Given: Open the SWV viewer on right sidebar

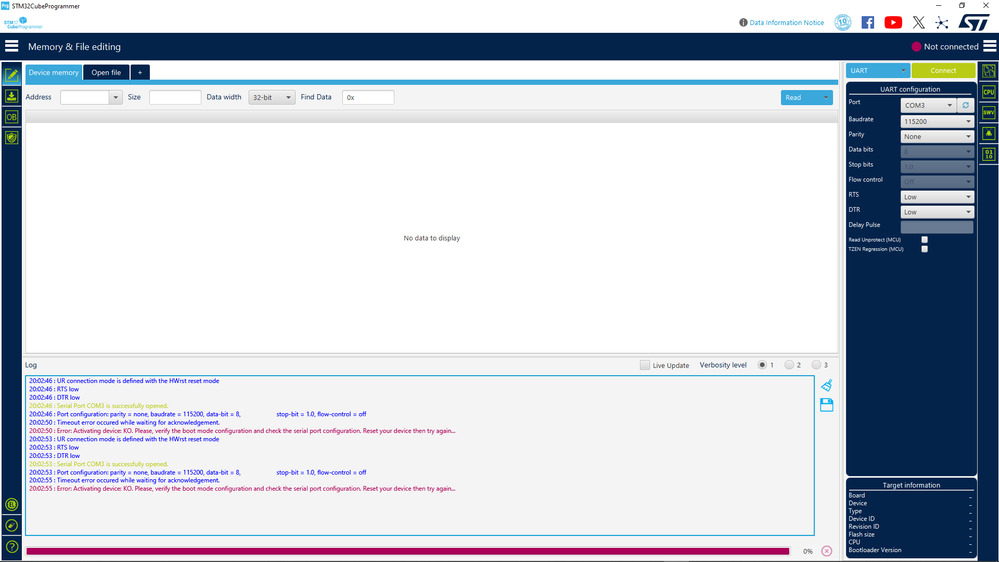Looking at the screenshot, I should 989,113.
